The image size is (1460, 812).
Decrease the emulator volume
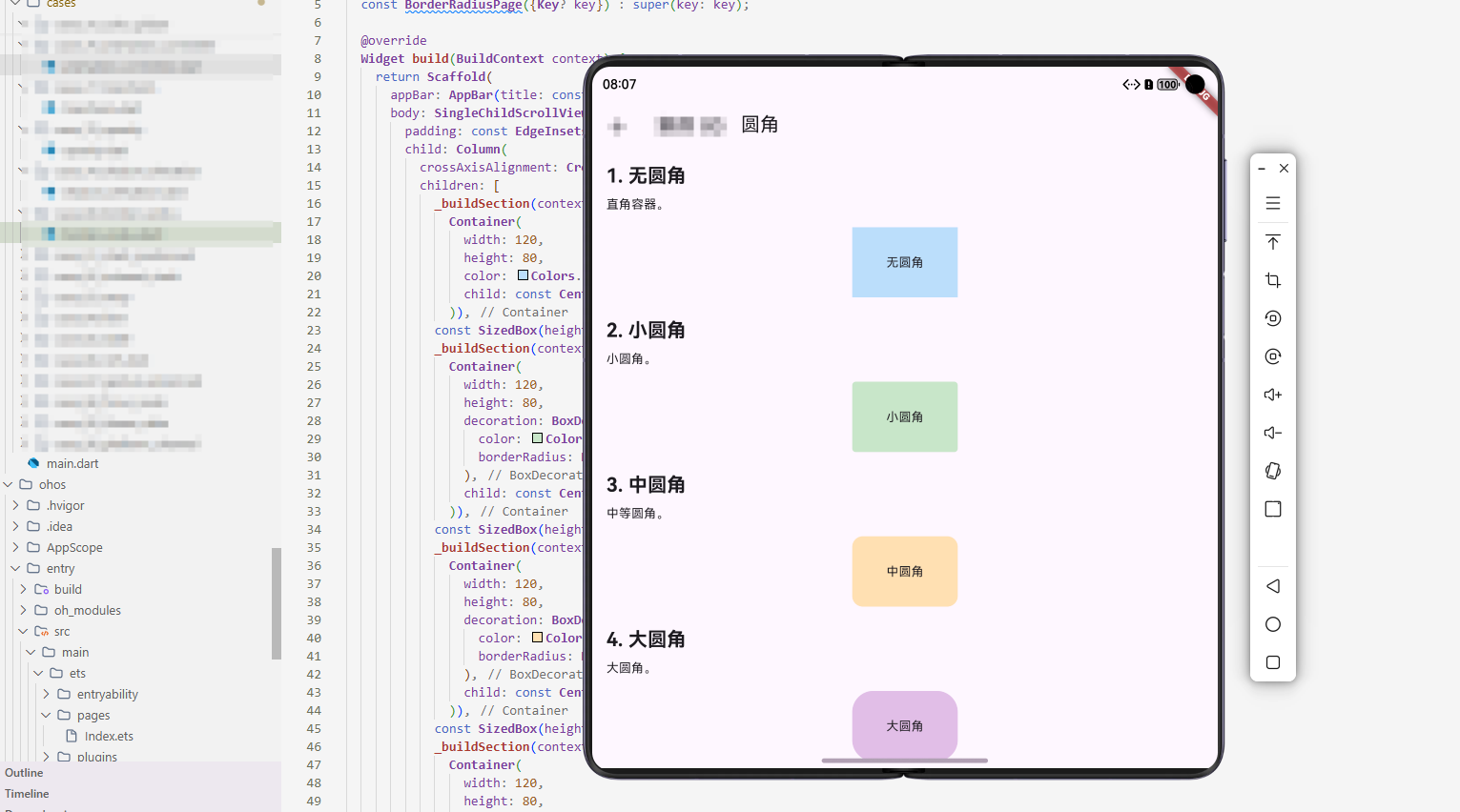(x=1272, y=432)
